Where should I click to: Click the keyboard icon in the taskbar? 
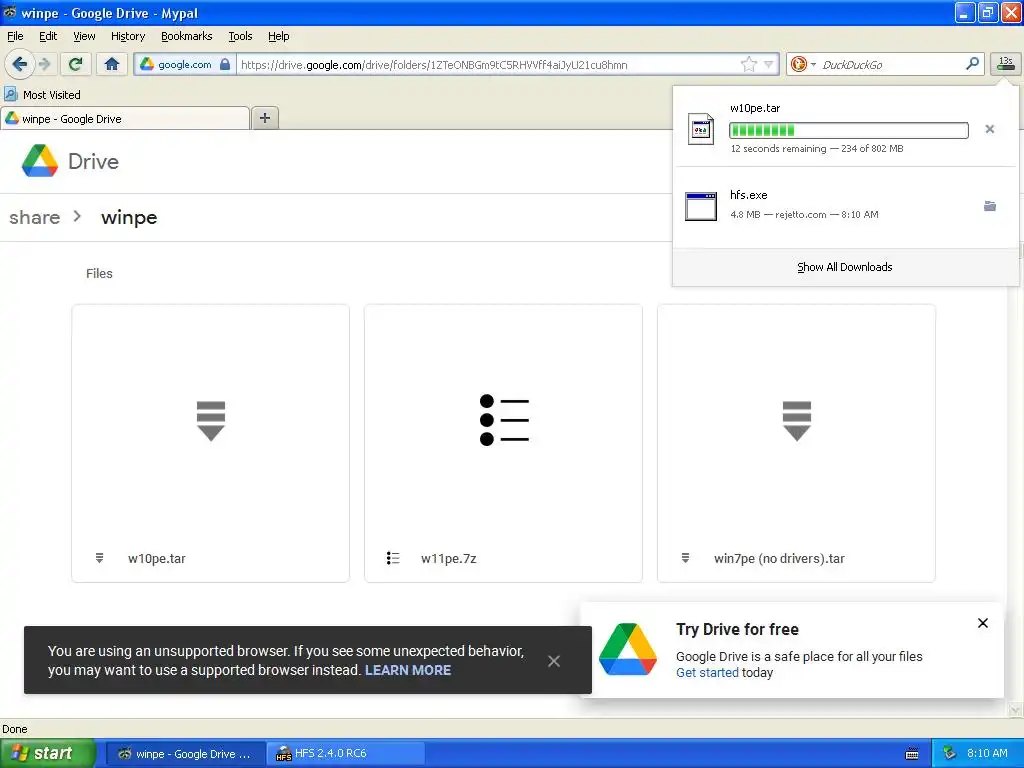[x=912, y=754]
